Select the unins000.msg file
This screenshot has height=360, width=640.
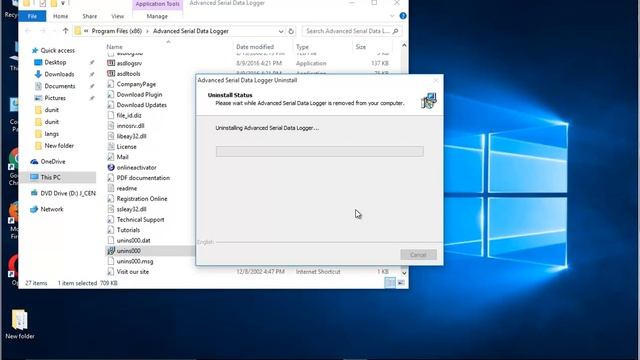pyautogui.click(x=135, y=261)
